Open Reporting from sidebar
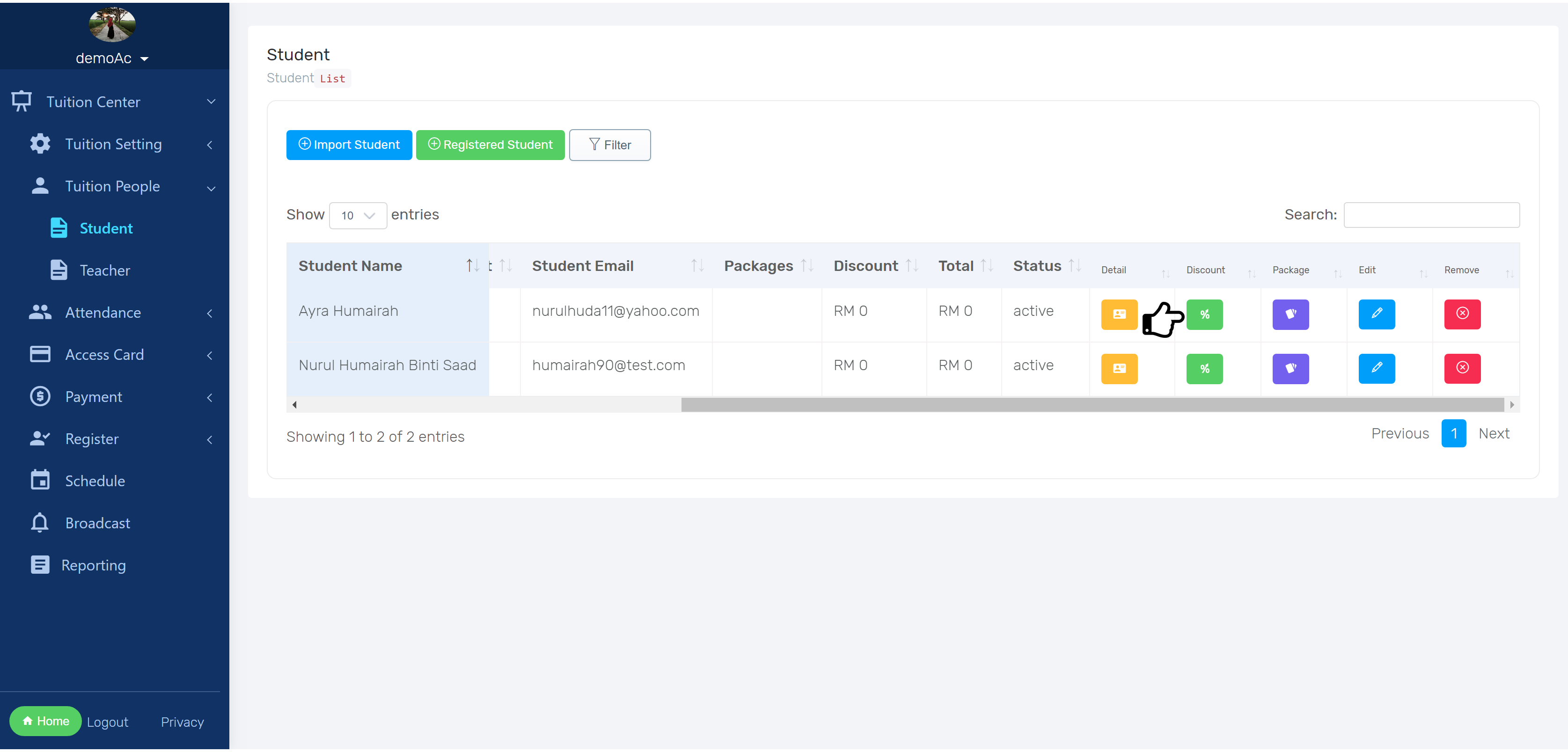The width and height of the screenshot is (1568, 752). tap(93, 565)
